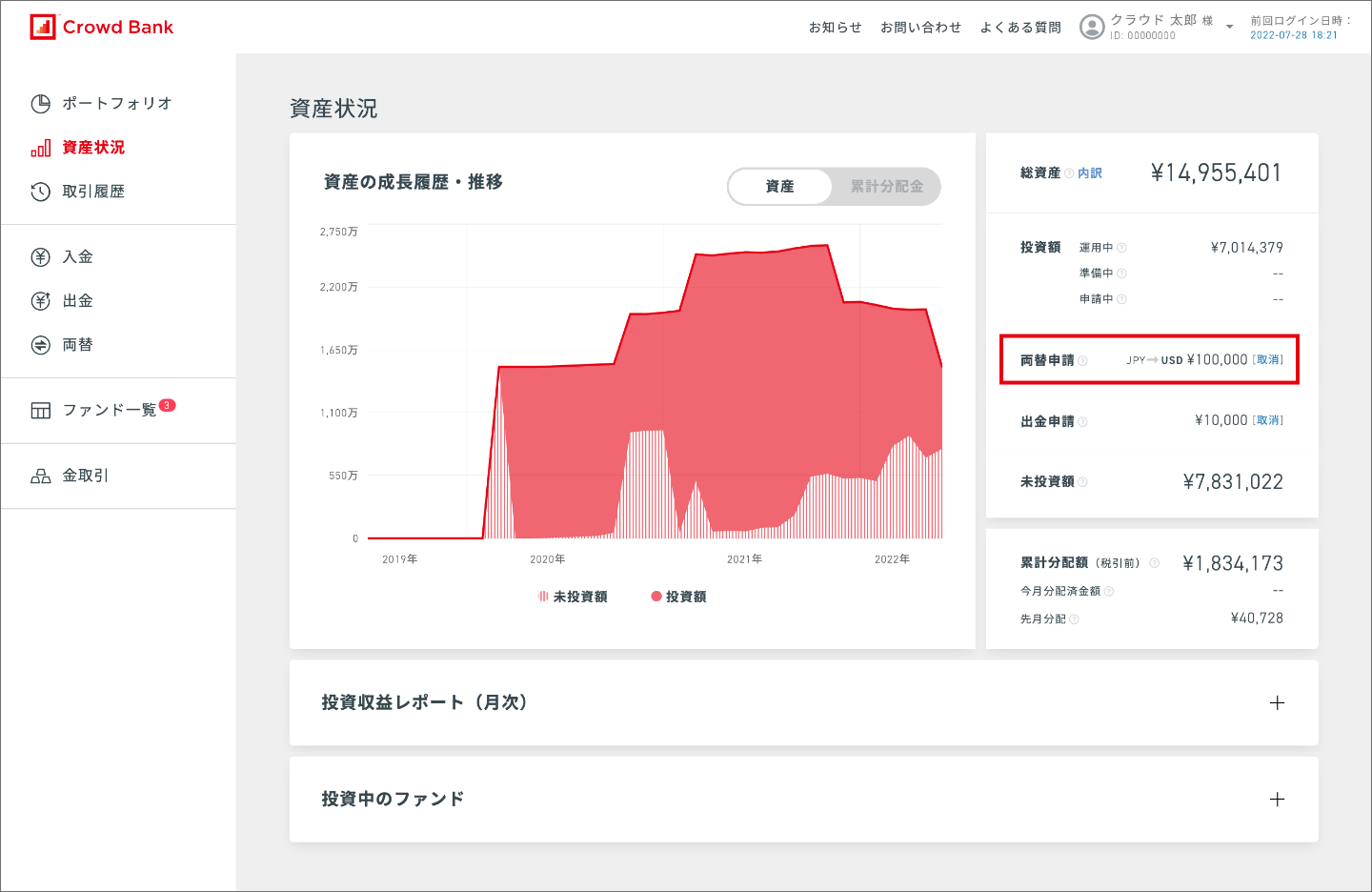The height and width of the screenshot is (892, 1372).
Task: Cancel the 両替申請 via 取消 link
Action: 1268,360
